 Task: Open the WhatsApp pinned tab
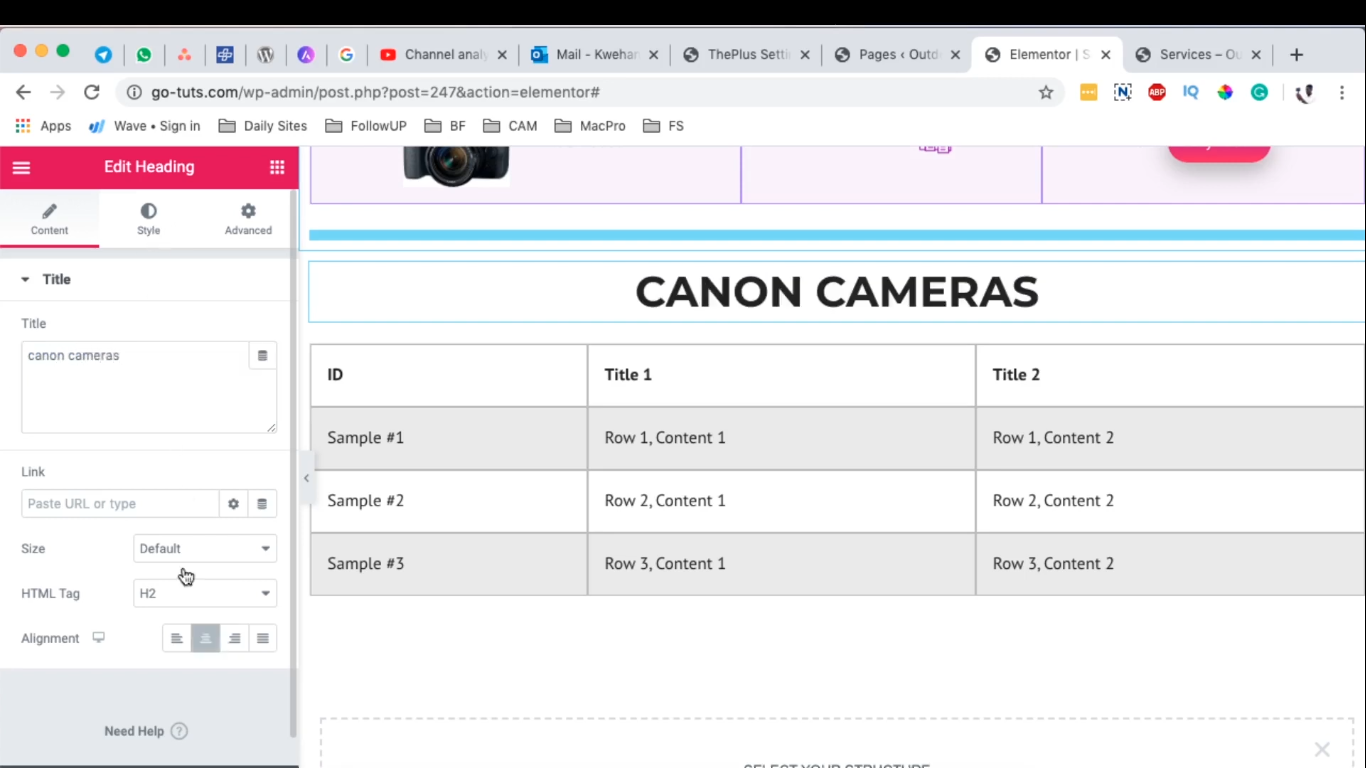click(x=144, y=55)
